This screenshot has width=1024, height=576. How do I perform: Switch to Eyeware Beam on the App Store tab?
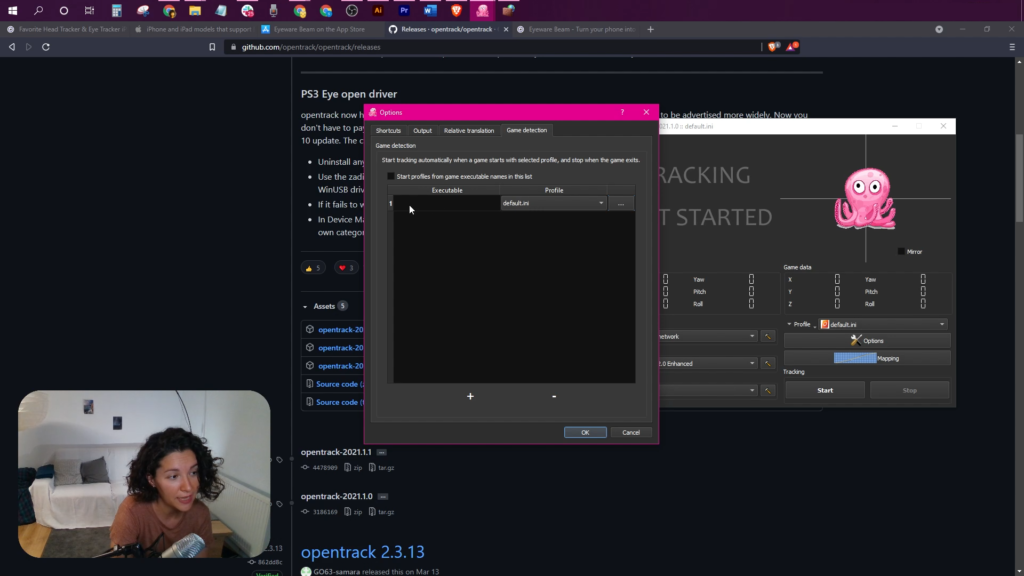319,29
